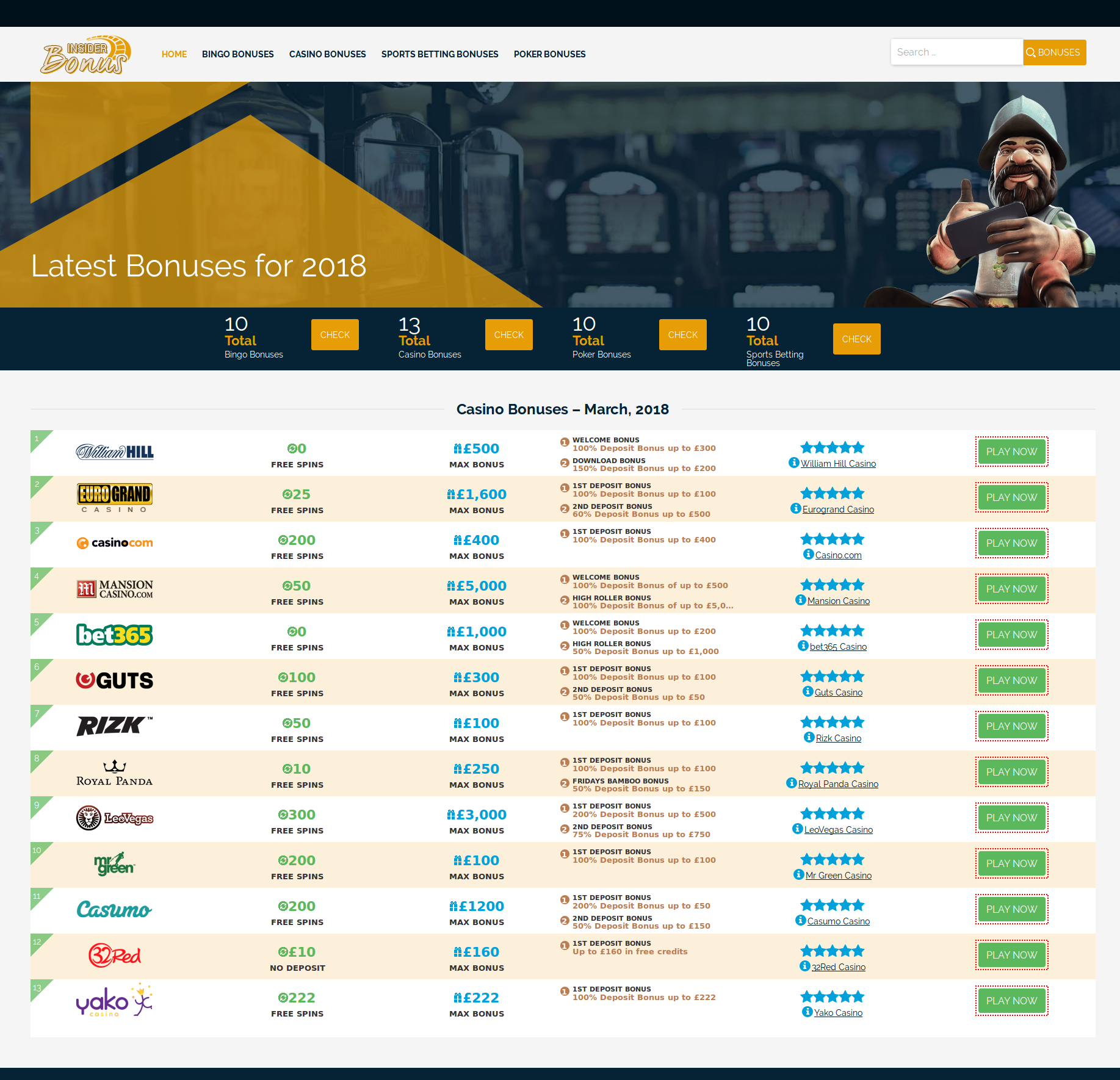Play now at William Hill
The image size is (1120, 1080).
pos(1012,452)
